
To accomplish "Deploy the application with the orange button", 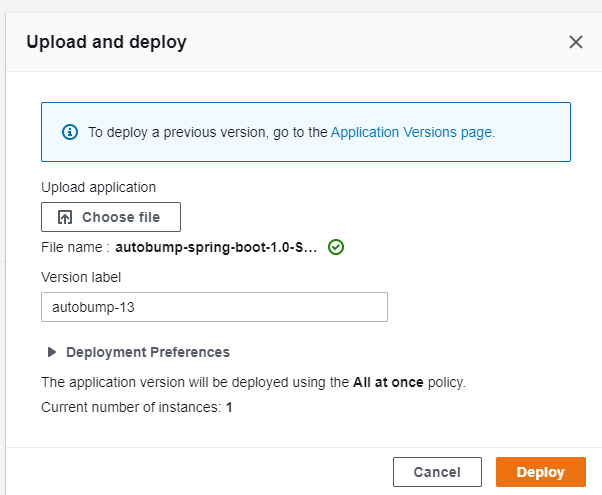I will pos(541,472).
